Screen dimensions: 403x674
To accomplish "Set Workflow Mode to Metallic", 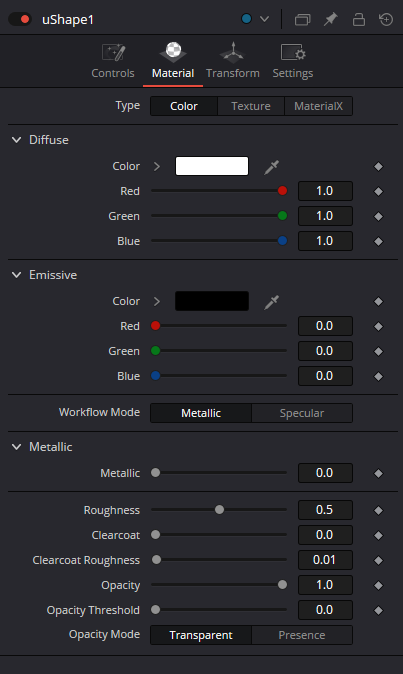I will click(201, 413).
